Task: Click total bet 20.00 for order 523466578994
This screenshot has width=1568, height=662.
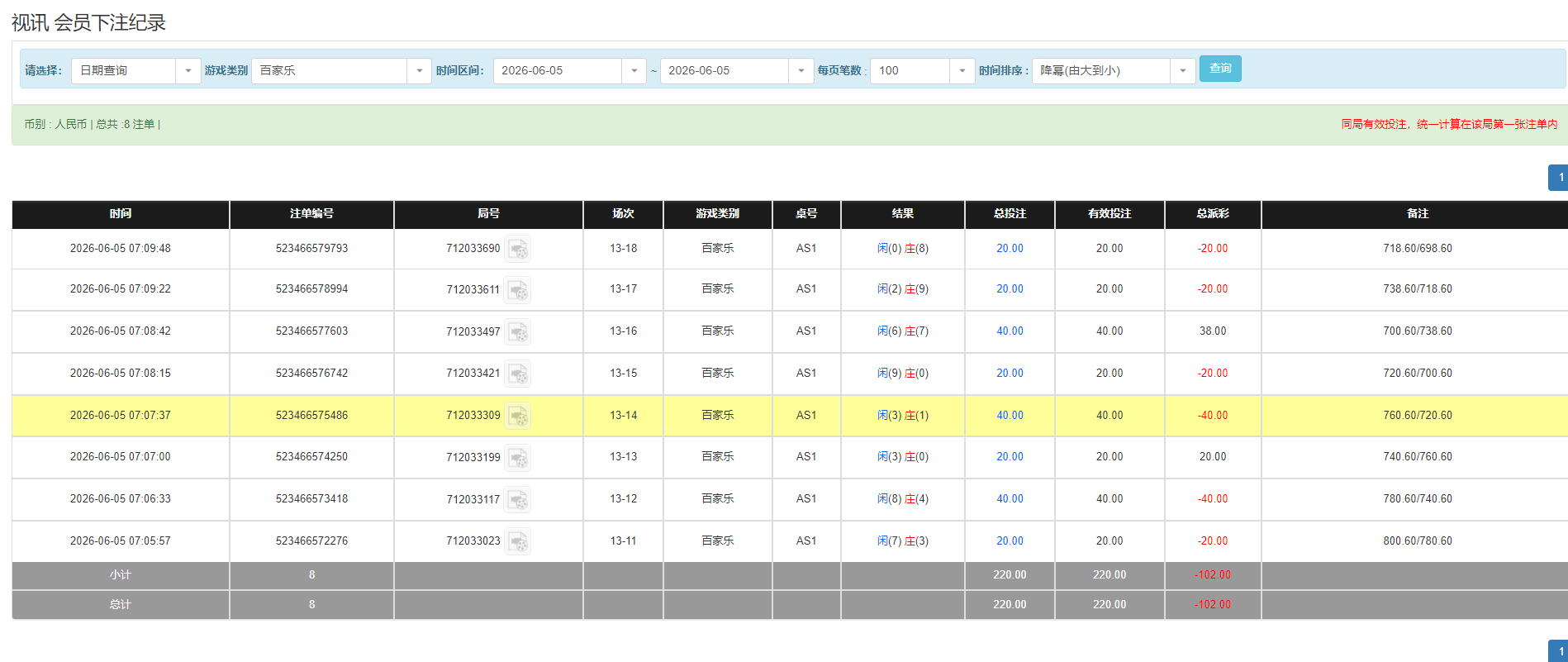Action: coord(1010,289)
